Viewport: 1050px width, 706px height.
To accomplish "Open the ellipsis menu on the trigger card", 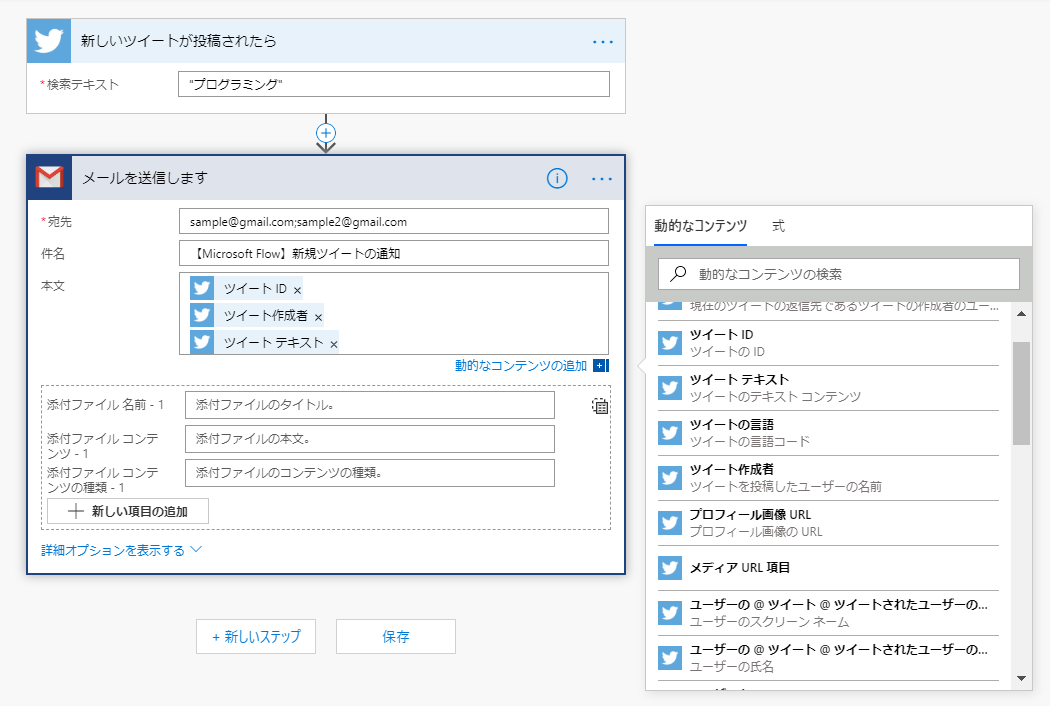I will click(602, 41).
